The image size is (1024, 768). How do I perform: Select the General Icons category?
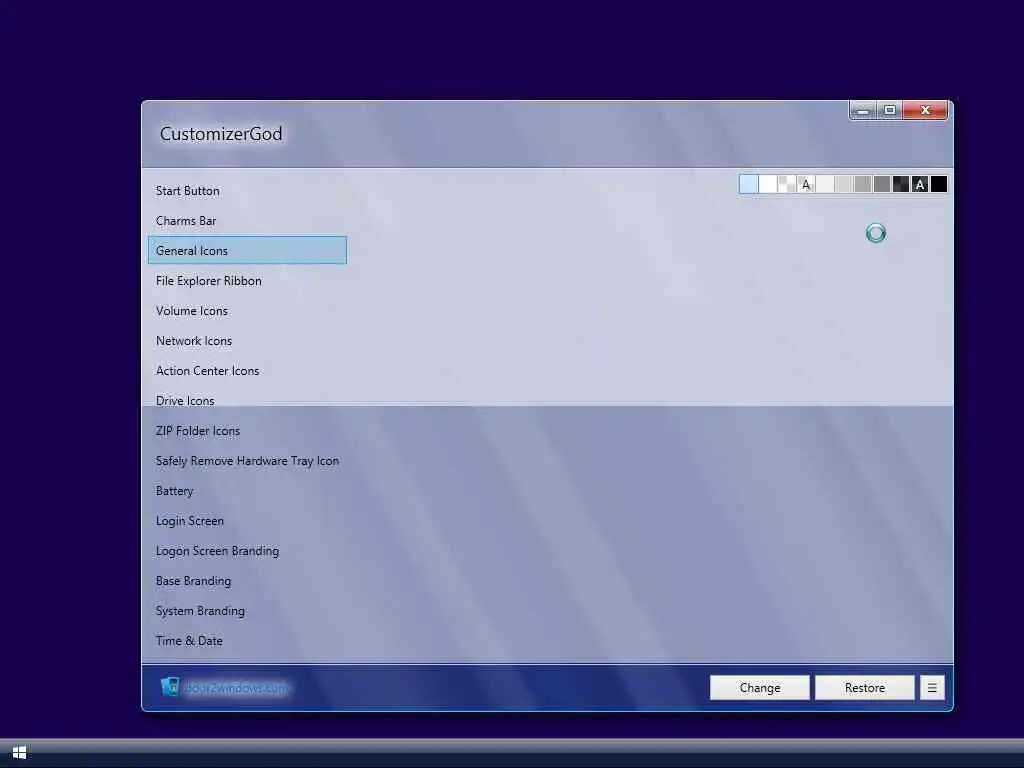click(248, 250)
